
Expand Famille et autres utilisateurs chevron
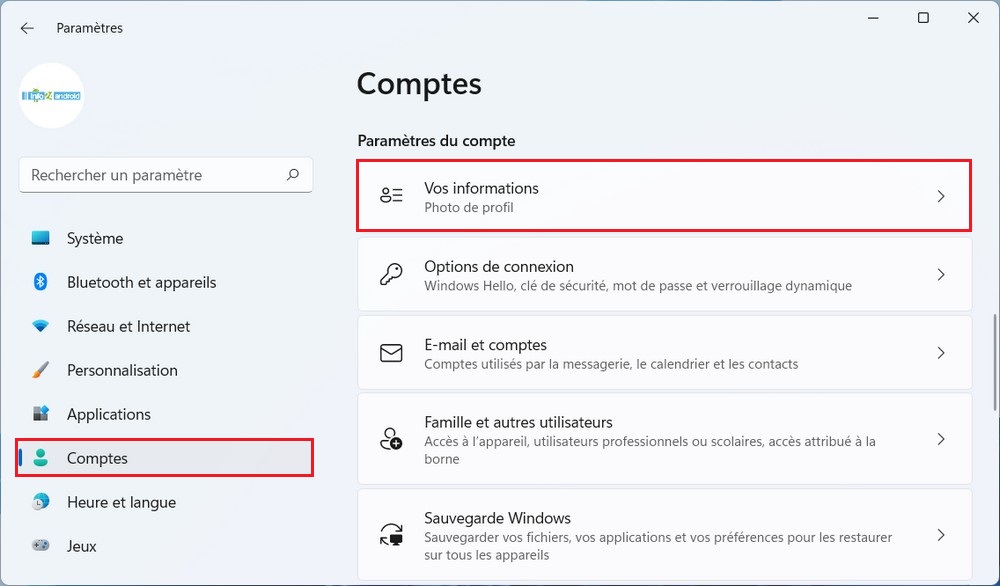(x=941, y=439)
